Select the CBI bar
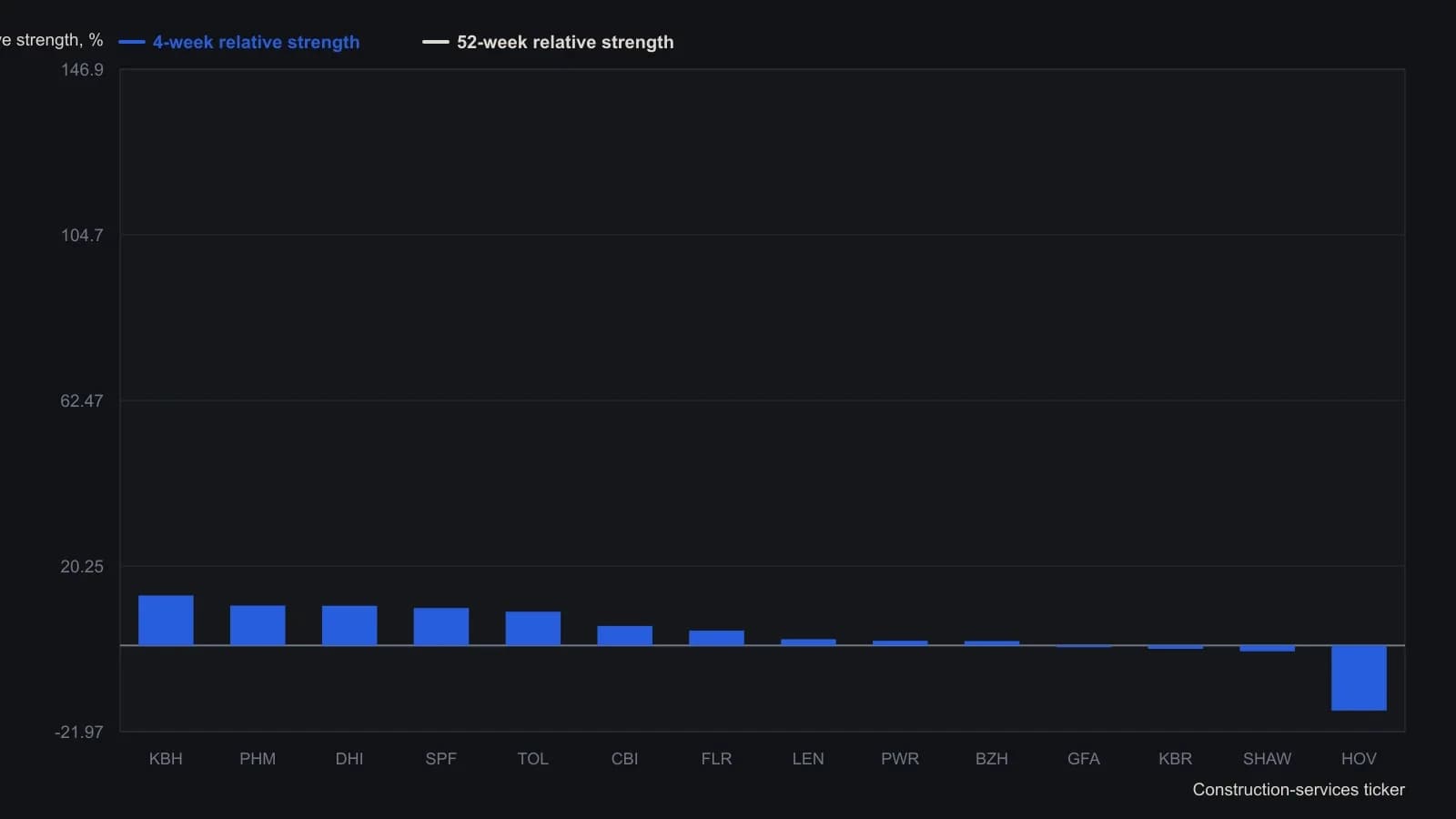 coord(625,635)
